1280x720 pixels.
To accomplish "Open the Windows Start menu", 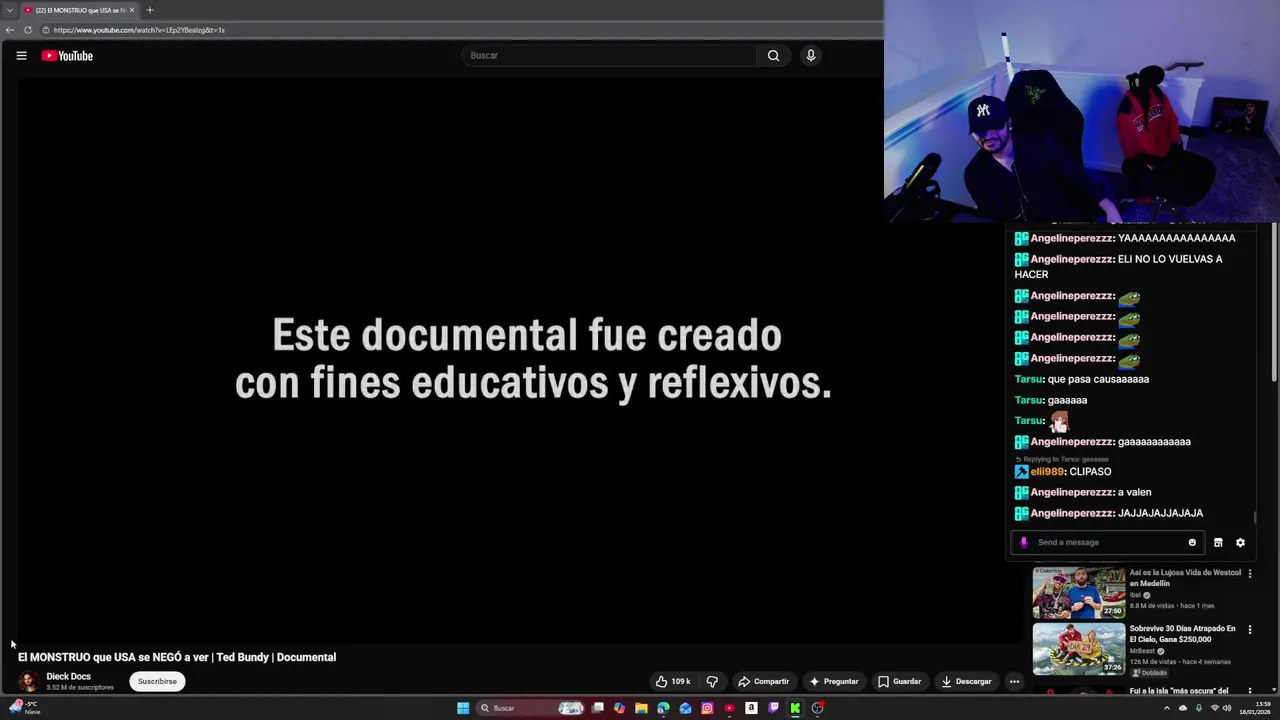I will 463,708.
